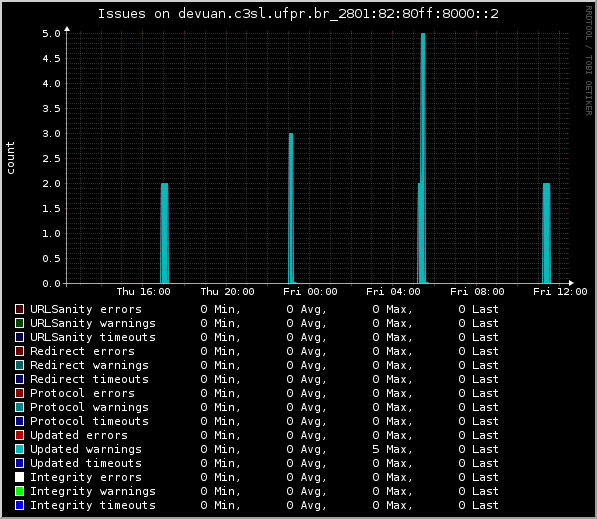This screenshot has height=519, width=597.
Task: Click the Redirect timeouts legend label
Action: 89,379
